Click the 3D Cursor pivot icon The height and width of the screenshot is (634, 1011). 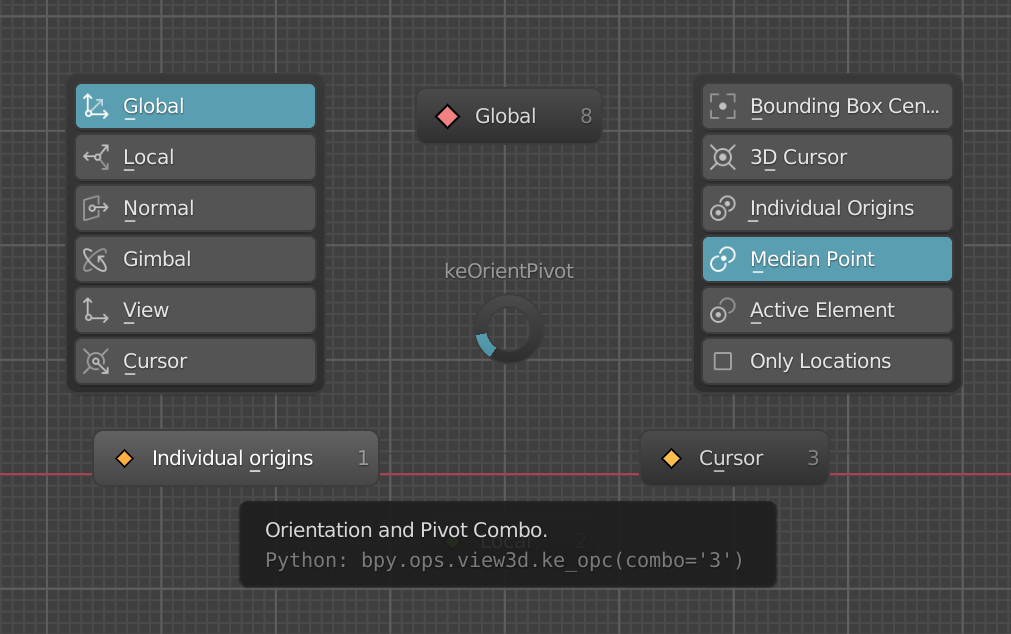point(723,157)
